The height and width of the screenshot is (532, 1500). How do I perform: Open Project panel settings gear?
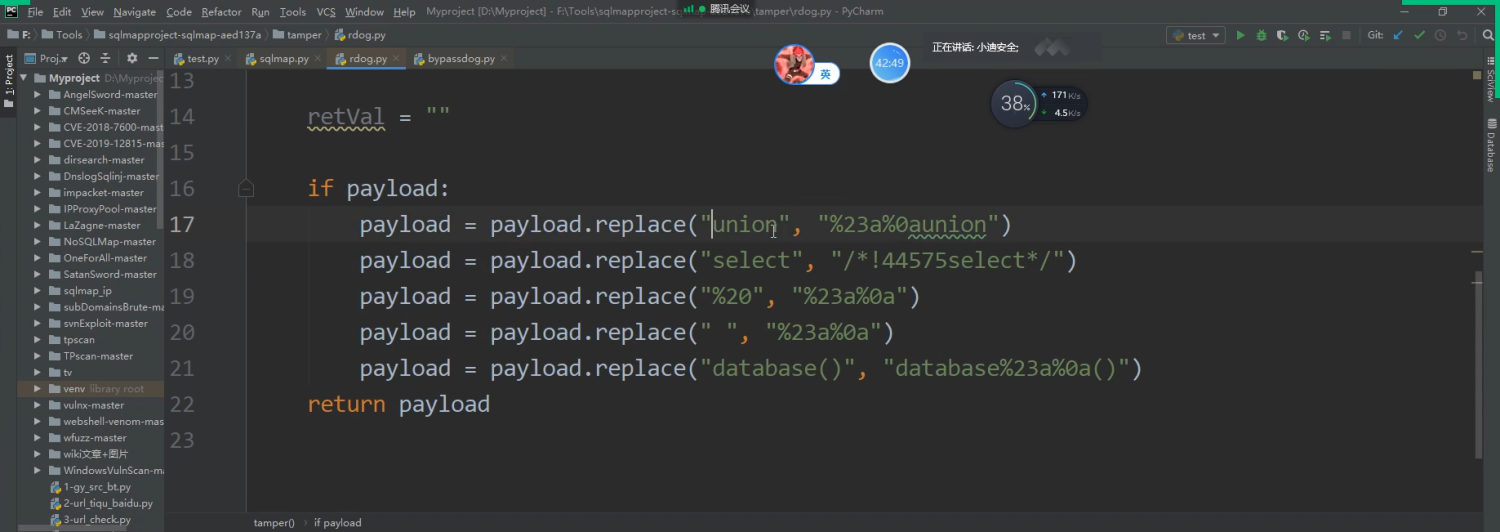[x=132, y=58]
